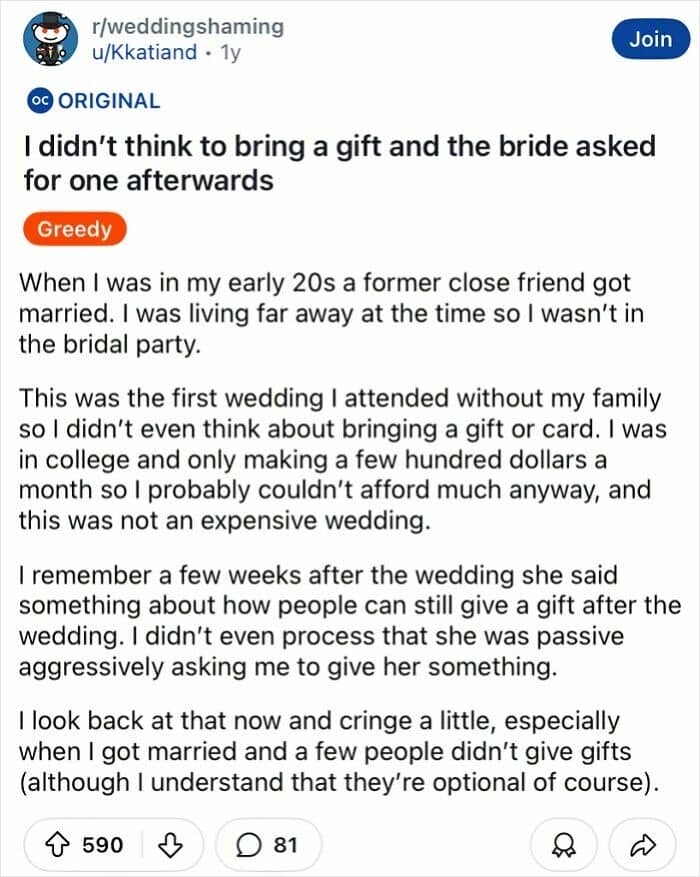Open r/weddingshaming subreddit link
The image size is (700, 877).
click(x=188, y=26)
